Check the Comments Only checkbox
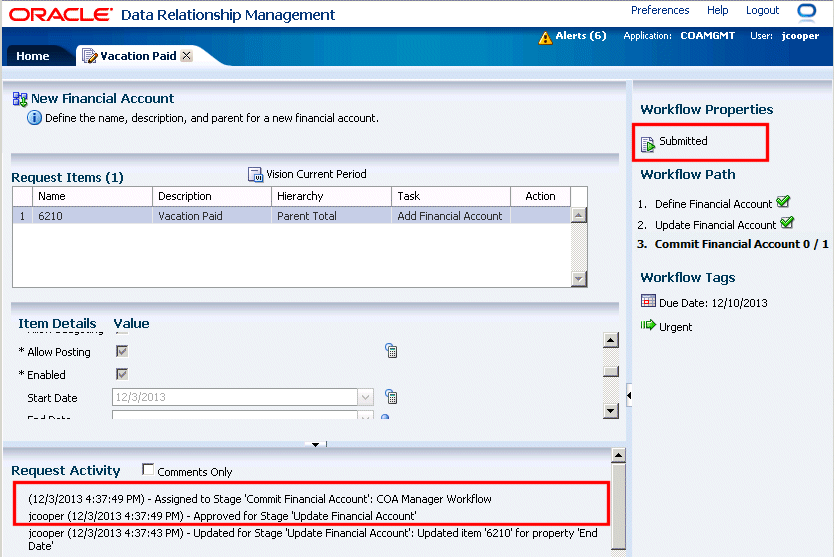This screenshot has width=834, height=557. (148, 470)
